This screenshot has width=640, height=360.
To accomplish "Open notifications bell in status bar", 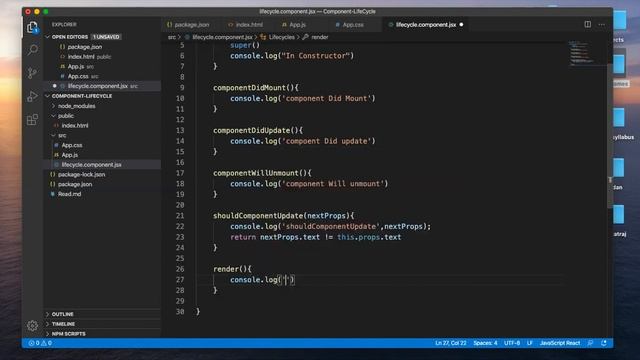I will click(x=604, y=343).
